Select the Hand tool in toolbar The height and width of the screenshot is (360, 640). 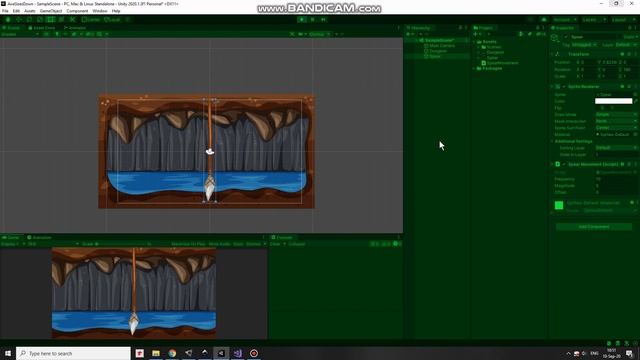(8, 20)
